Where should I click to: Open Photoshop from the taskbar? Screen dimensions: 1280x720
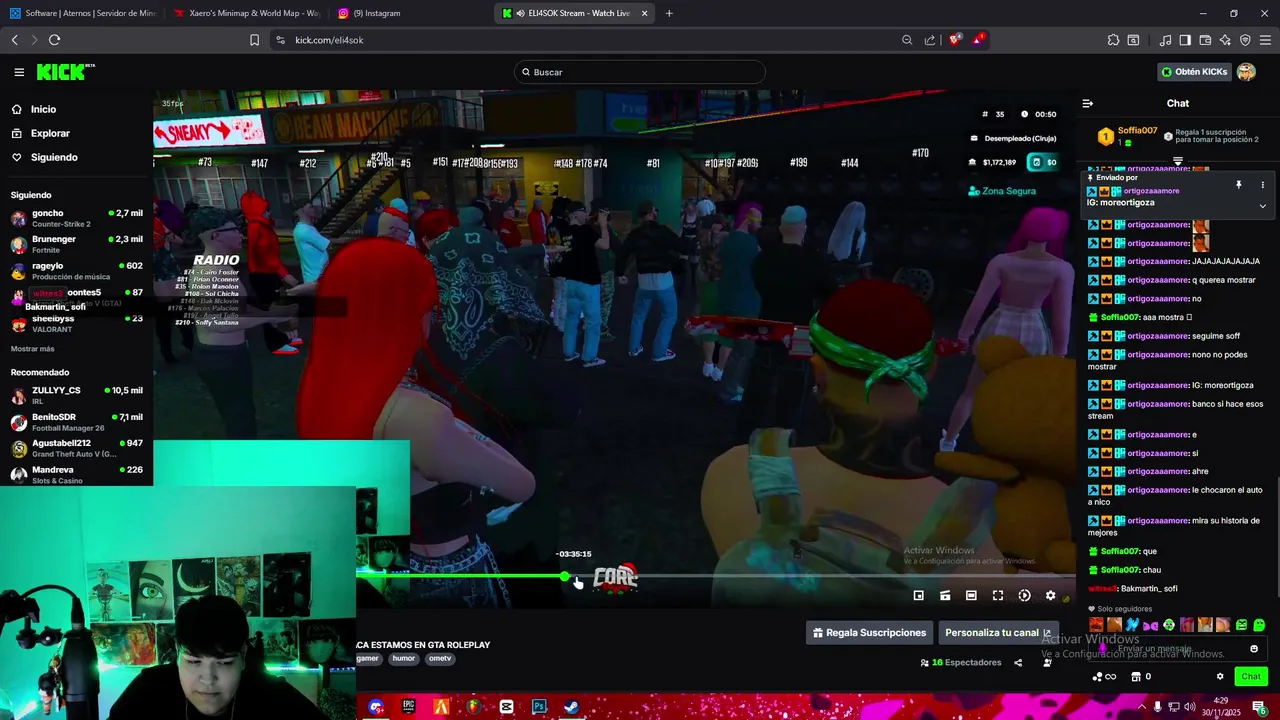pyautogui.click(x=539, y=707)
